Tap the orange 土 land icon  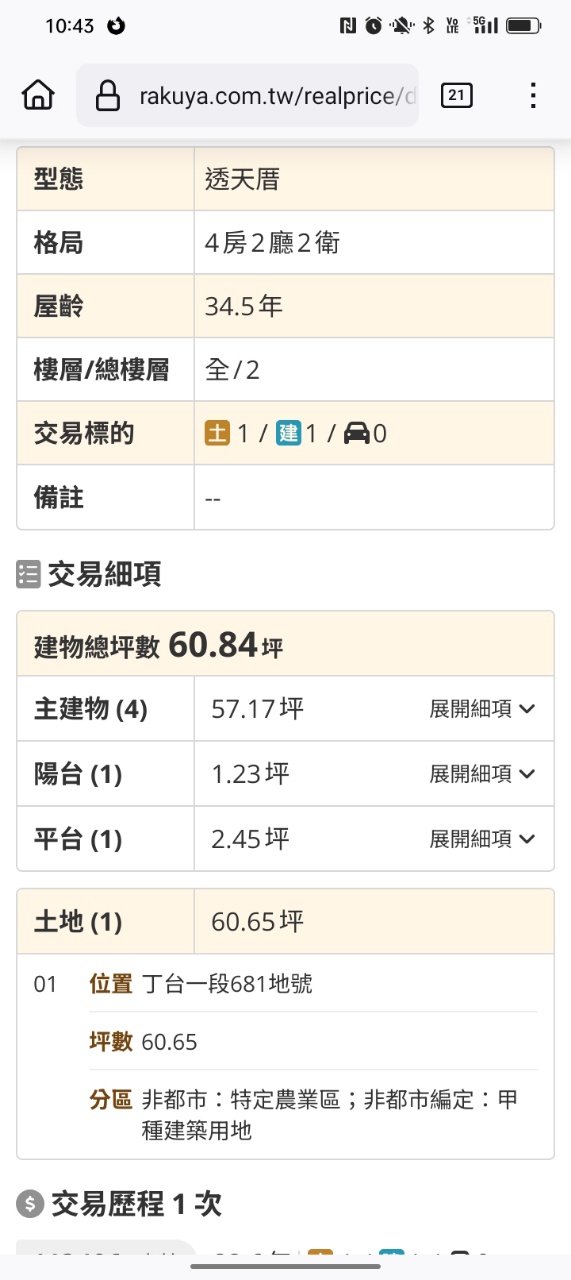click(217, 433)
